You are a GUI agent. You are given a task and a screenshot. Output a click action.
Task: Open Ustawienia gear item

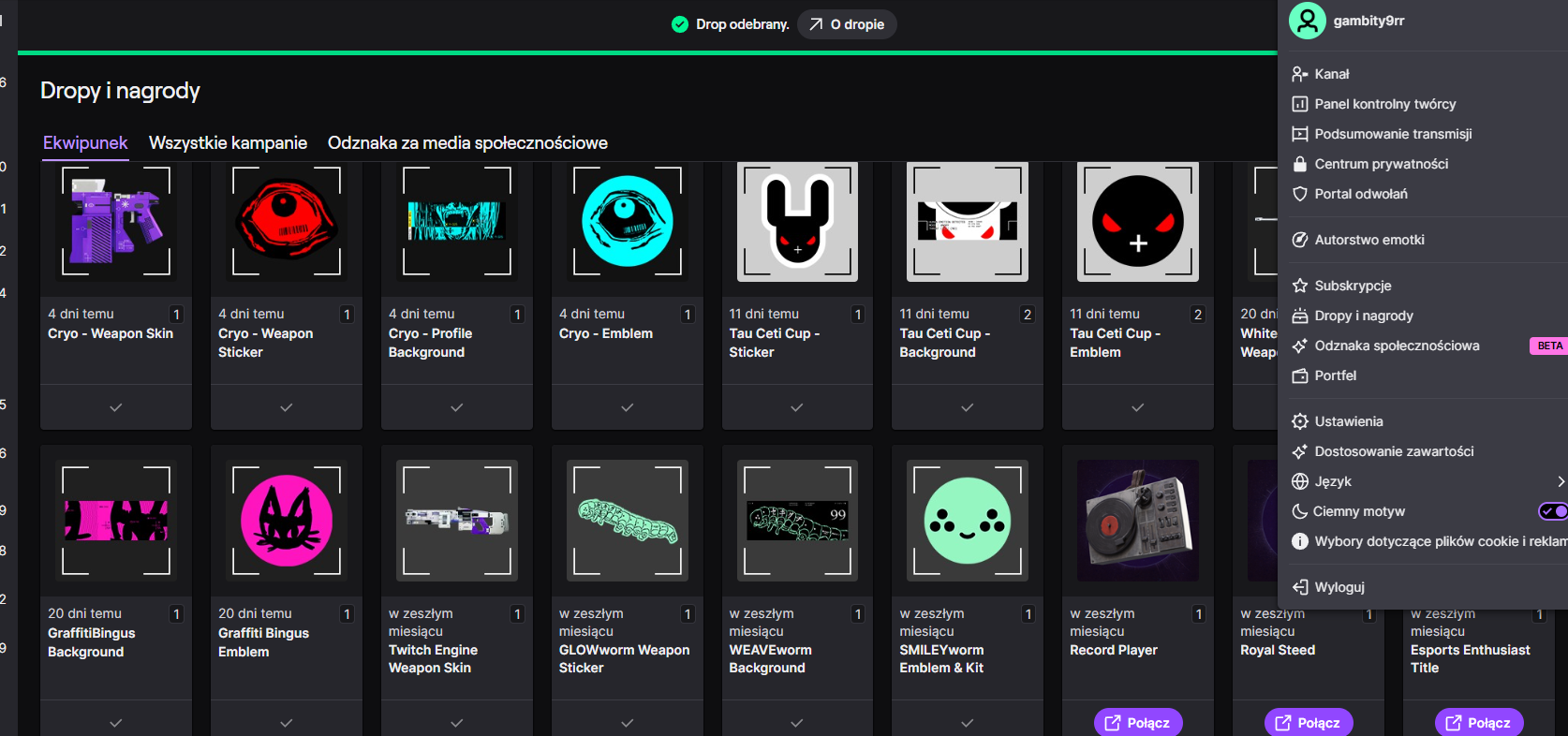click(x=1348, y=421)
